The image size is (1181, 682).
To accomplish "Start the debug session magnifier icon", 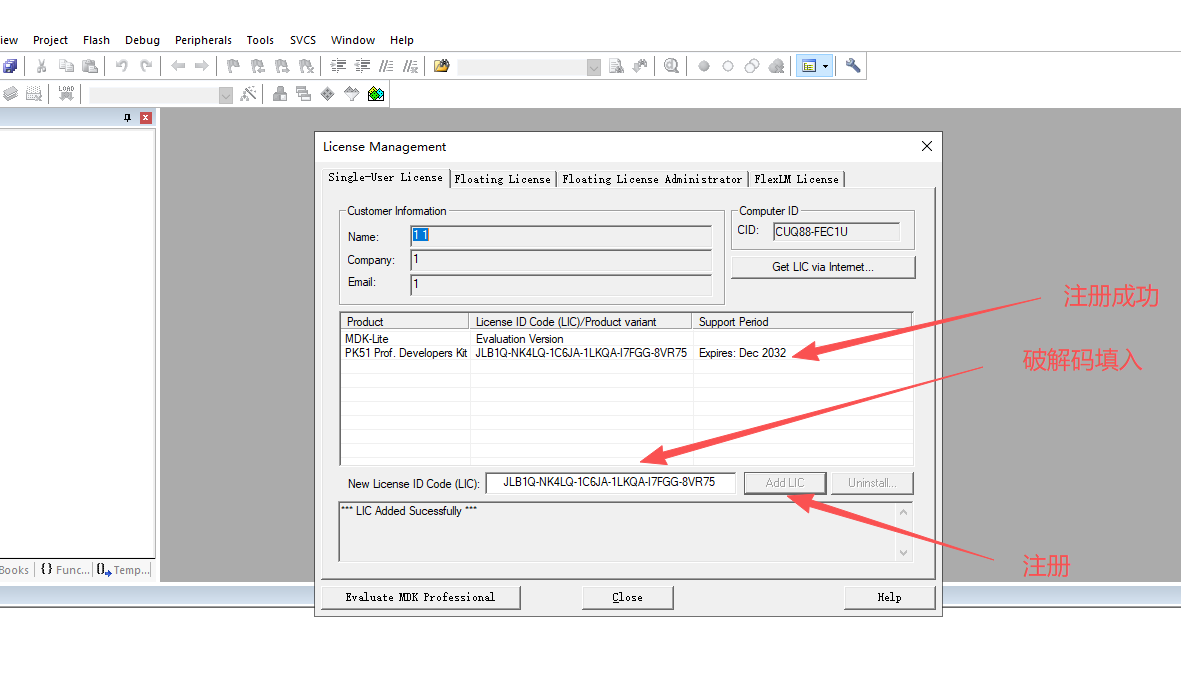I will (x=671, y=66).
